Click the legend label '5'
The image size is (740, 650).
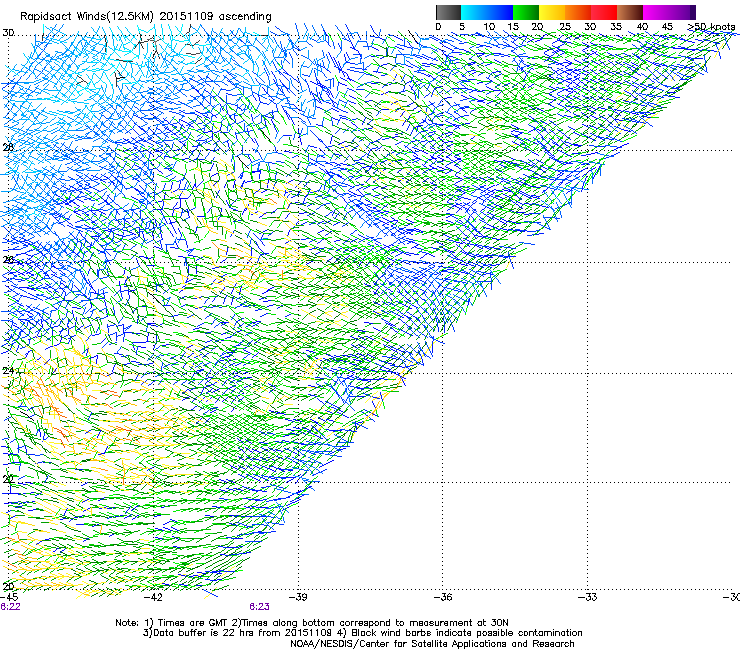[x=462, y=27]
